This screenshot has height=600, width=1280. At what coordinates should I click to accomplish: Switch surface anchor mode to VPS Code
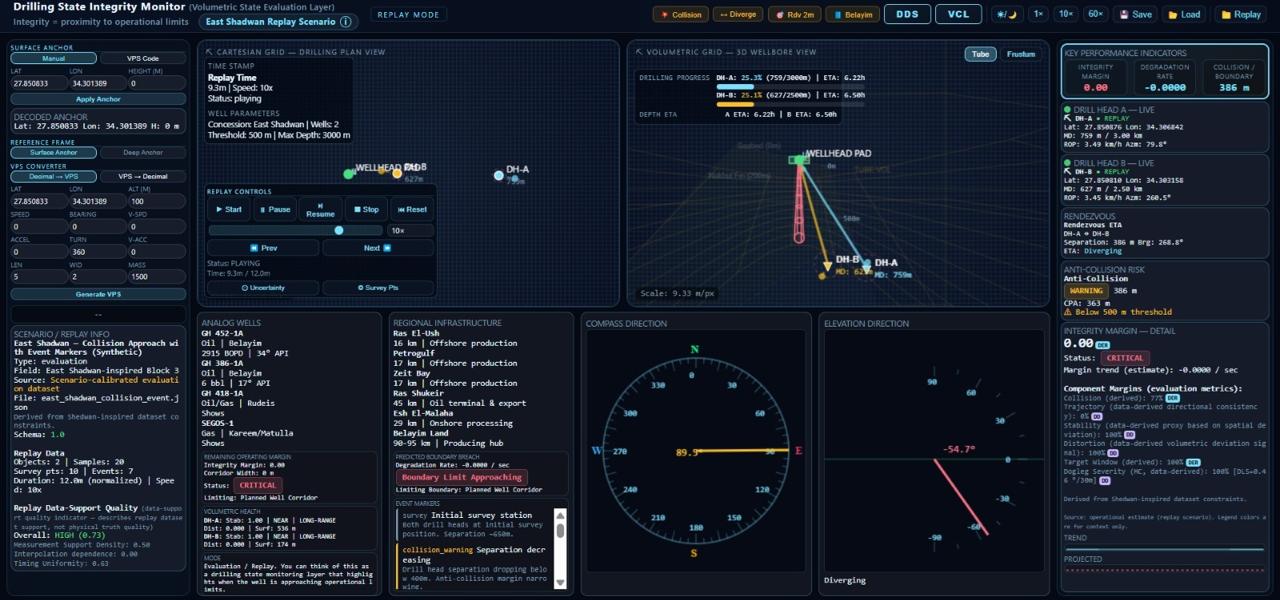click(x=143, y=58)
